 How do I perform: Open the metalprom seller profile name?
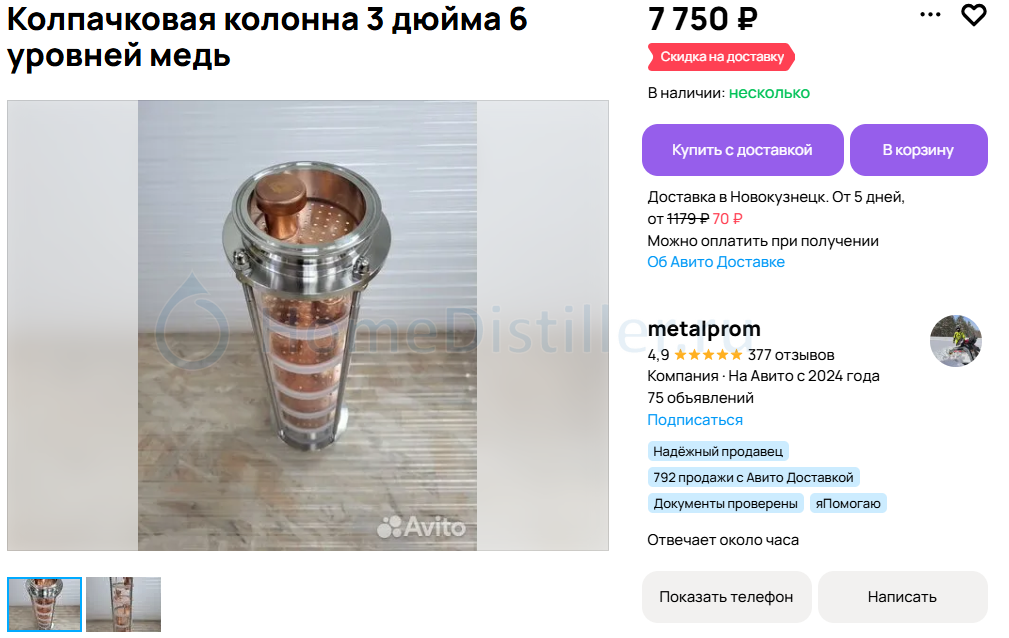[704, 329]
